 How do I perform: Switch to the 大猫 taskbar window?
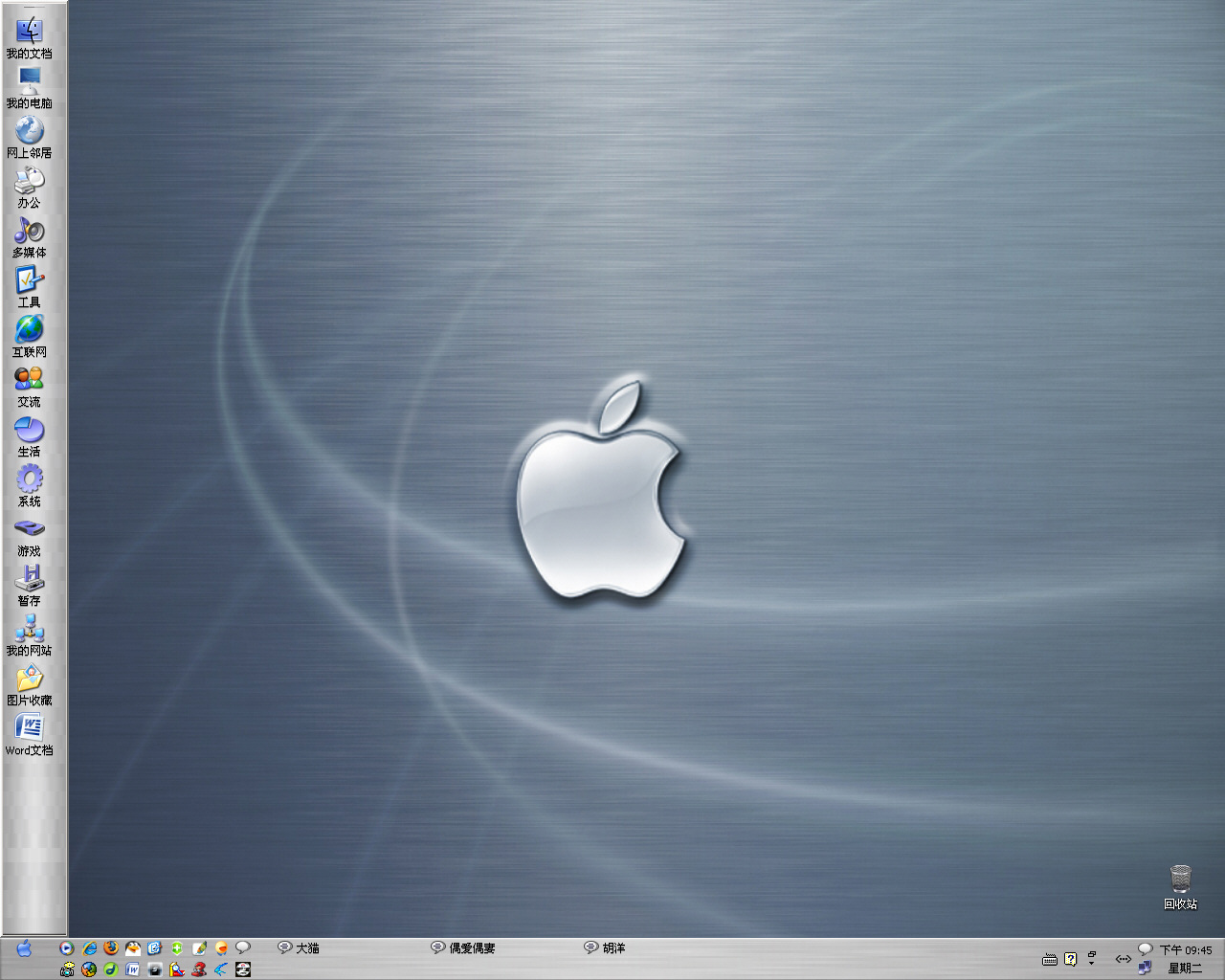coord(299,947)
